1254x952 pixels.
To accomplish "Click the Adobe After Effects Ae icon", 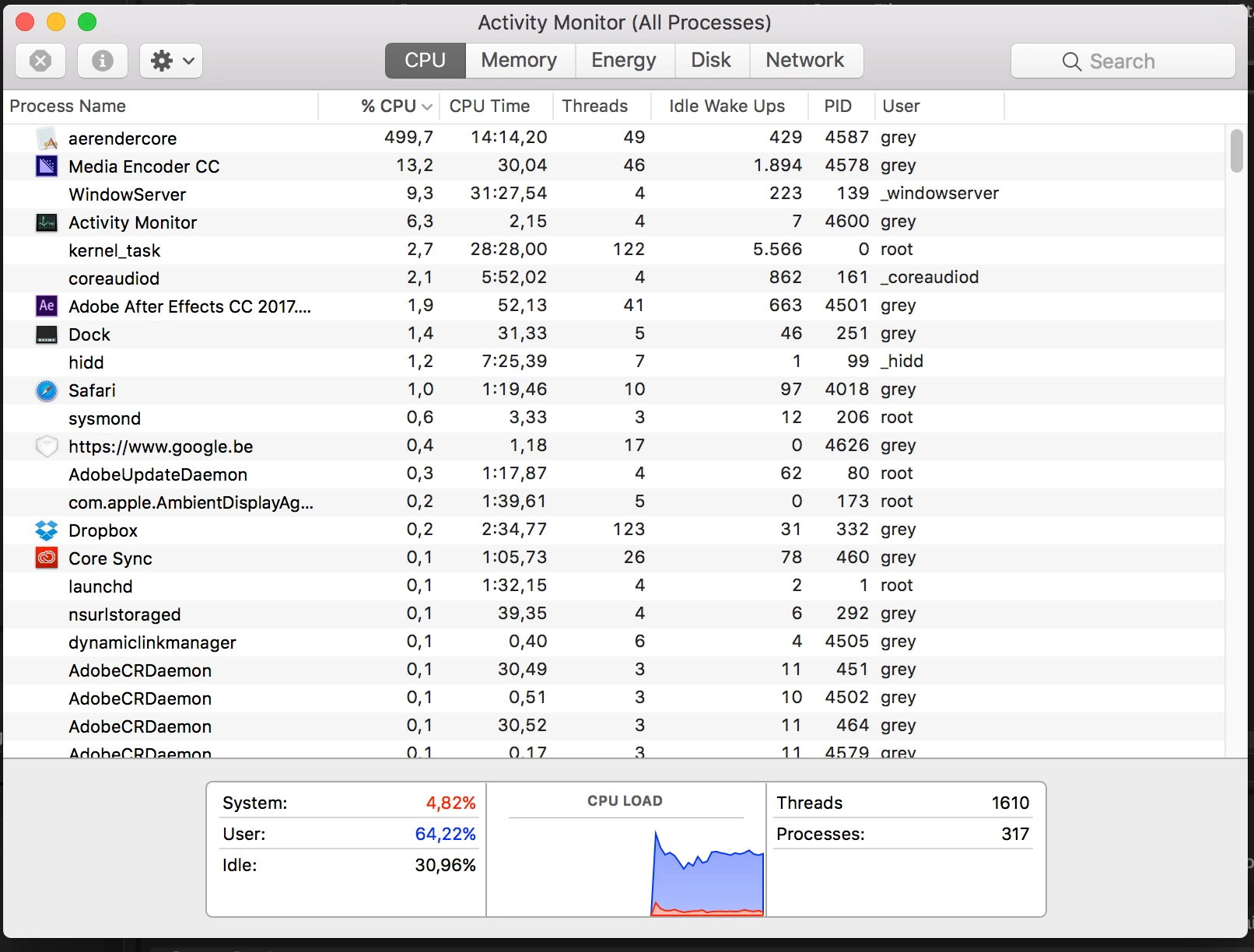I will pos(47,306).
